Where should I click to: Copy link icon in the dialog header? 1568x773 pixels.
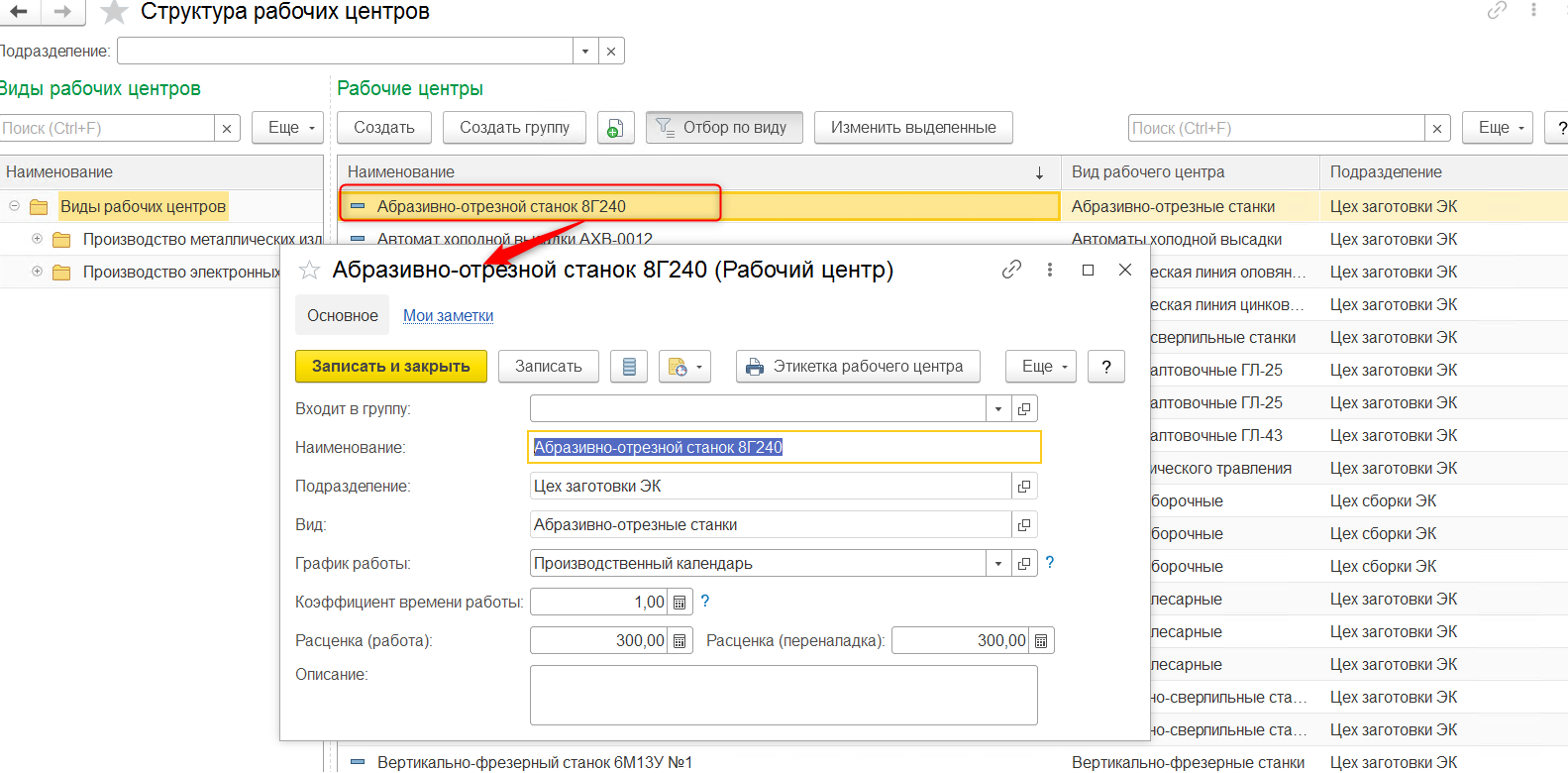pos(1011,270)
